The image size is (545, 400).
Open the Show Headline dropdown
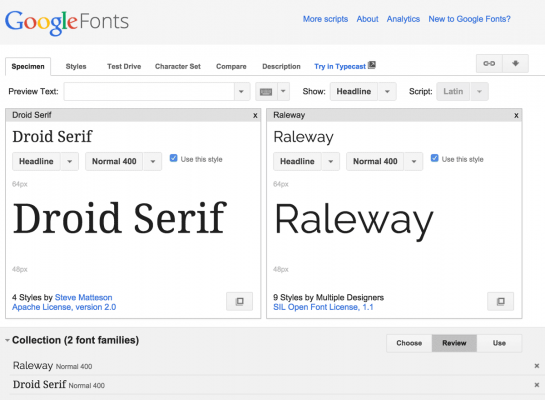pos(363,92)
